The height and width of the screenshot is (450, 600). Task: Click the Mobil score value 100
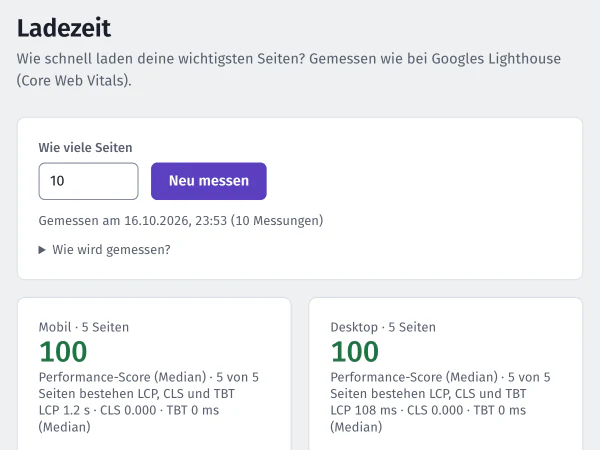click(63, 352)
